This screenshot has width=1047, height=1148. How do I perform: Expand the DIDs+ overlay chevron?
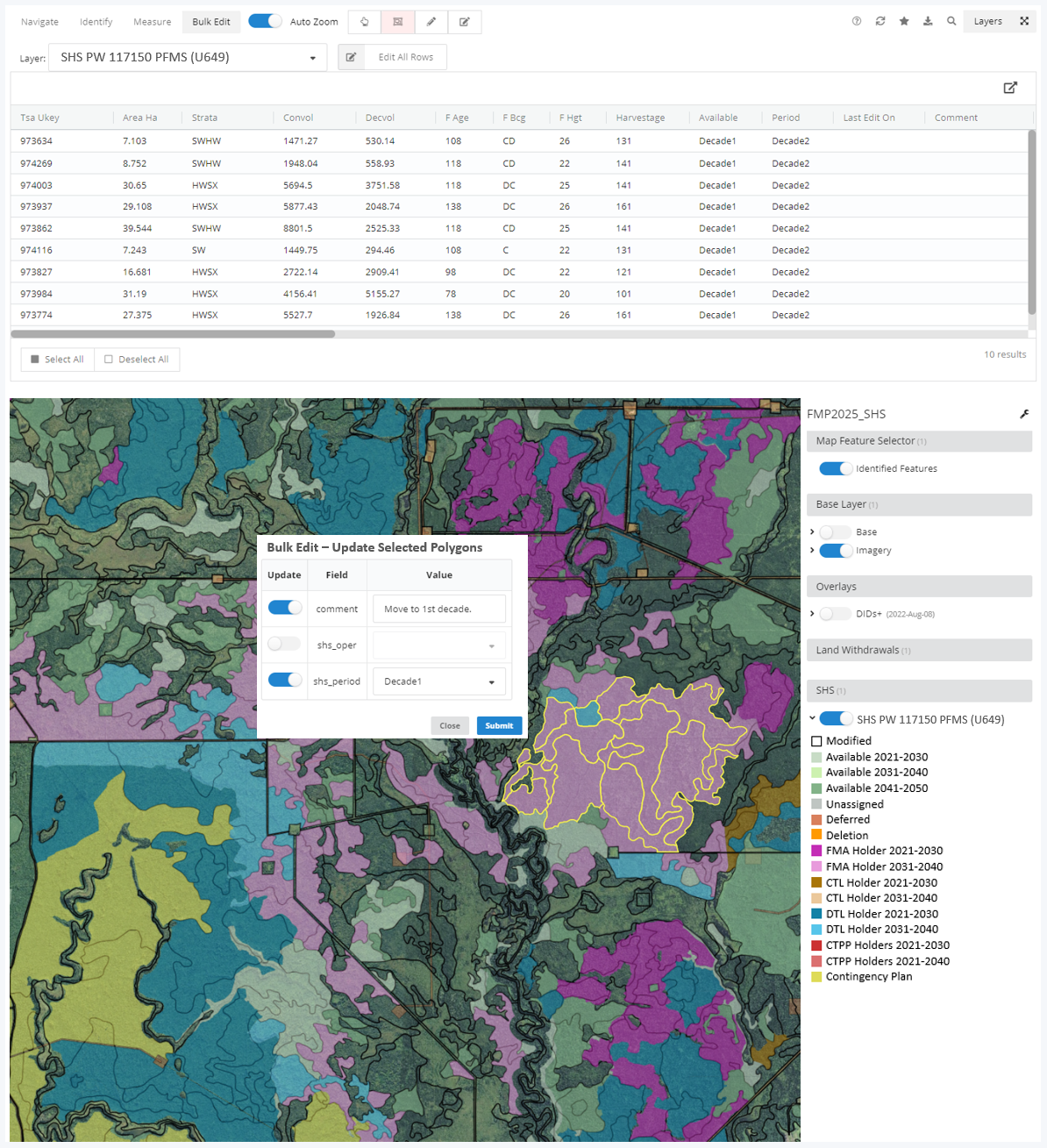(812, 614)
